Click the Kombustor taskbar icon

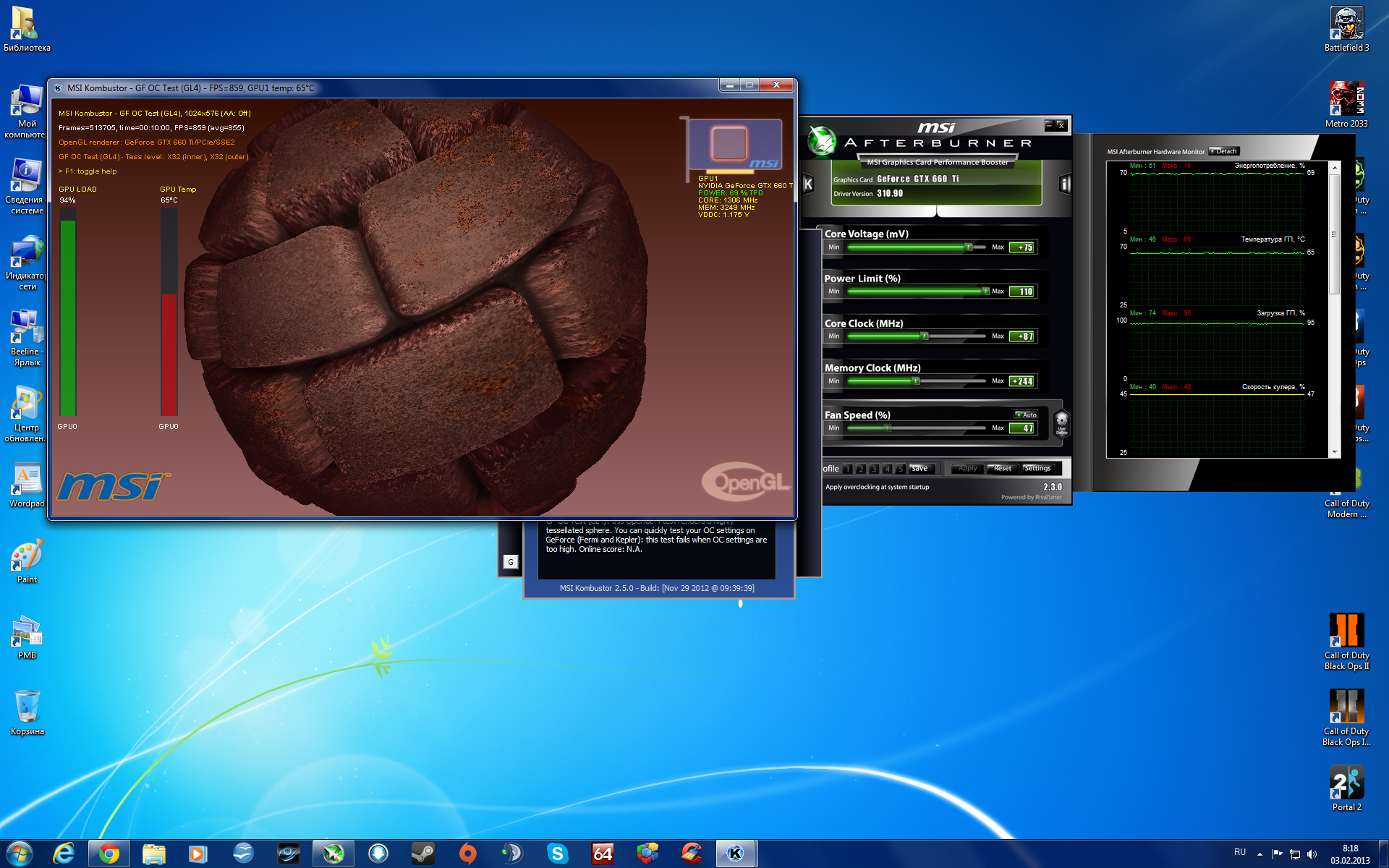click(735, 854)
